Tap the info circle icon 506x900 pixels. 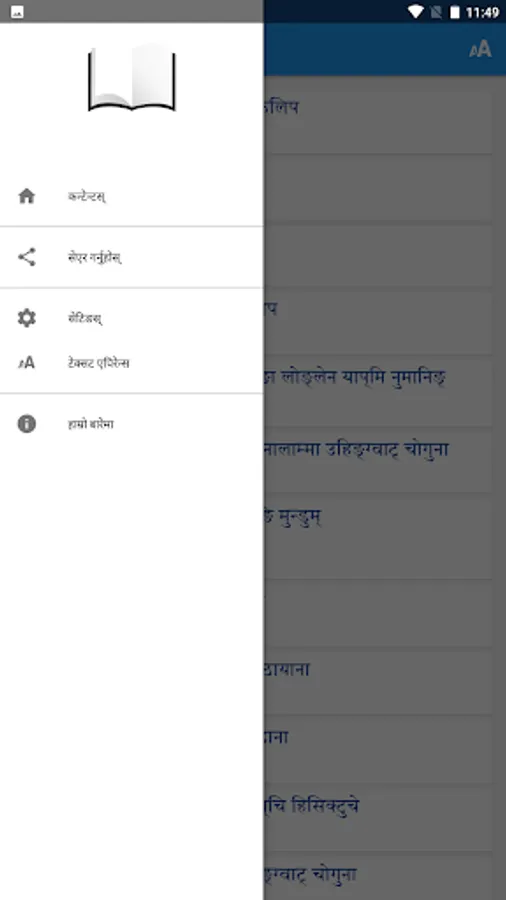26,424
